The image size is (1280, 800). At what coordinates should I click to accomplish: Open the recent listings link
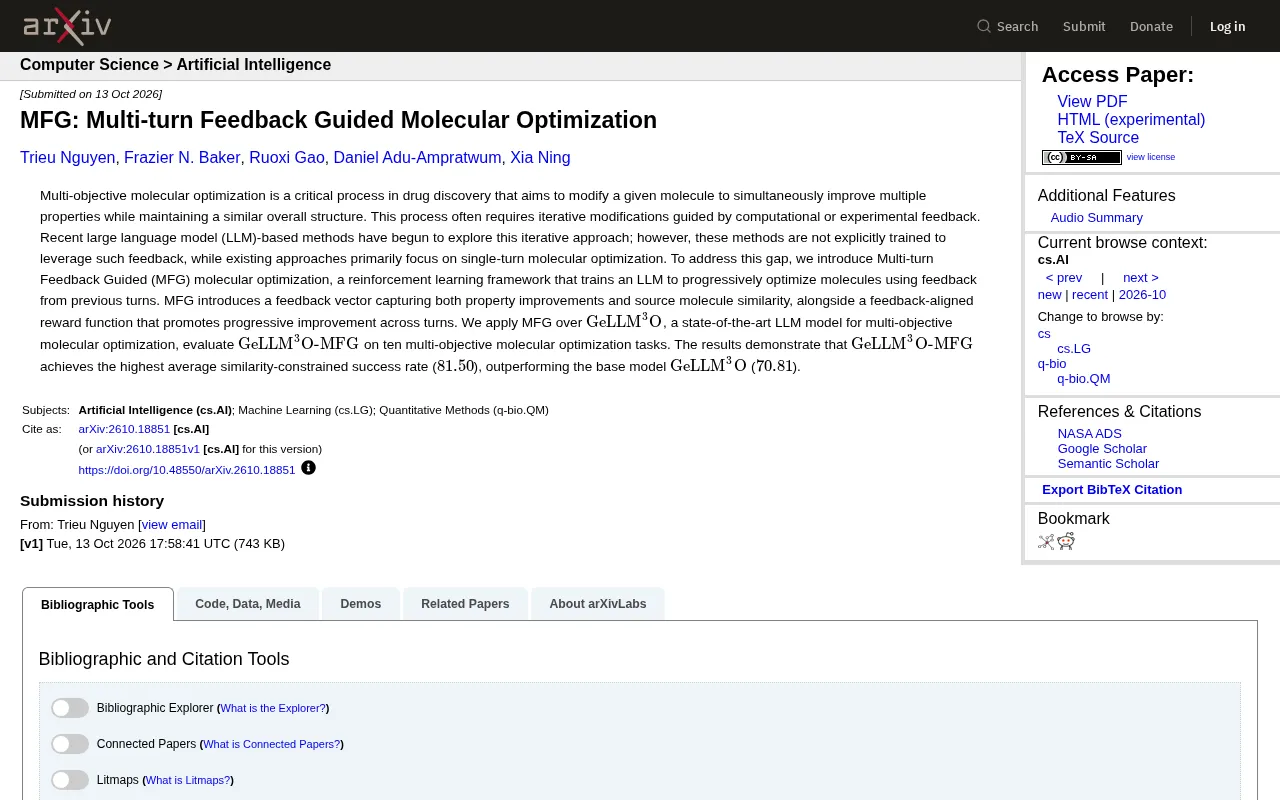pos(1090,295)
